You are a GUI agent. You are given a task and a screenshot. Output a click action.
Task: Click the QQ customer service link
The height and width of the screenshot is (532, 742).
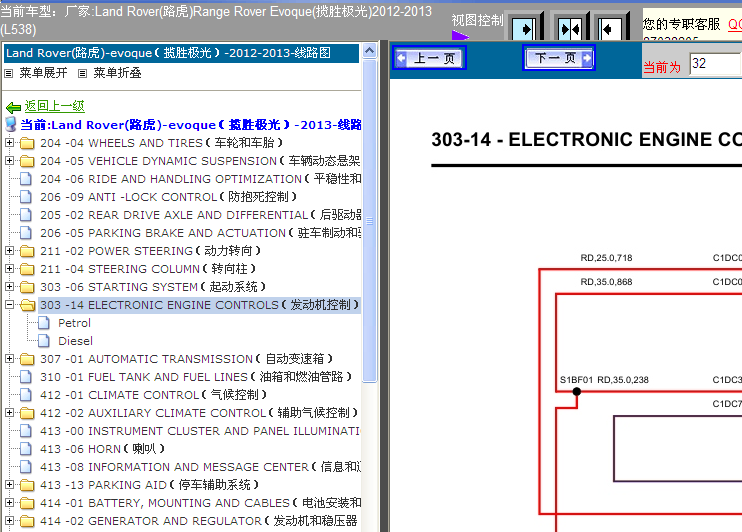(734, 24)
